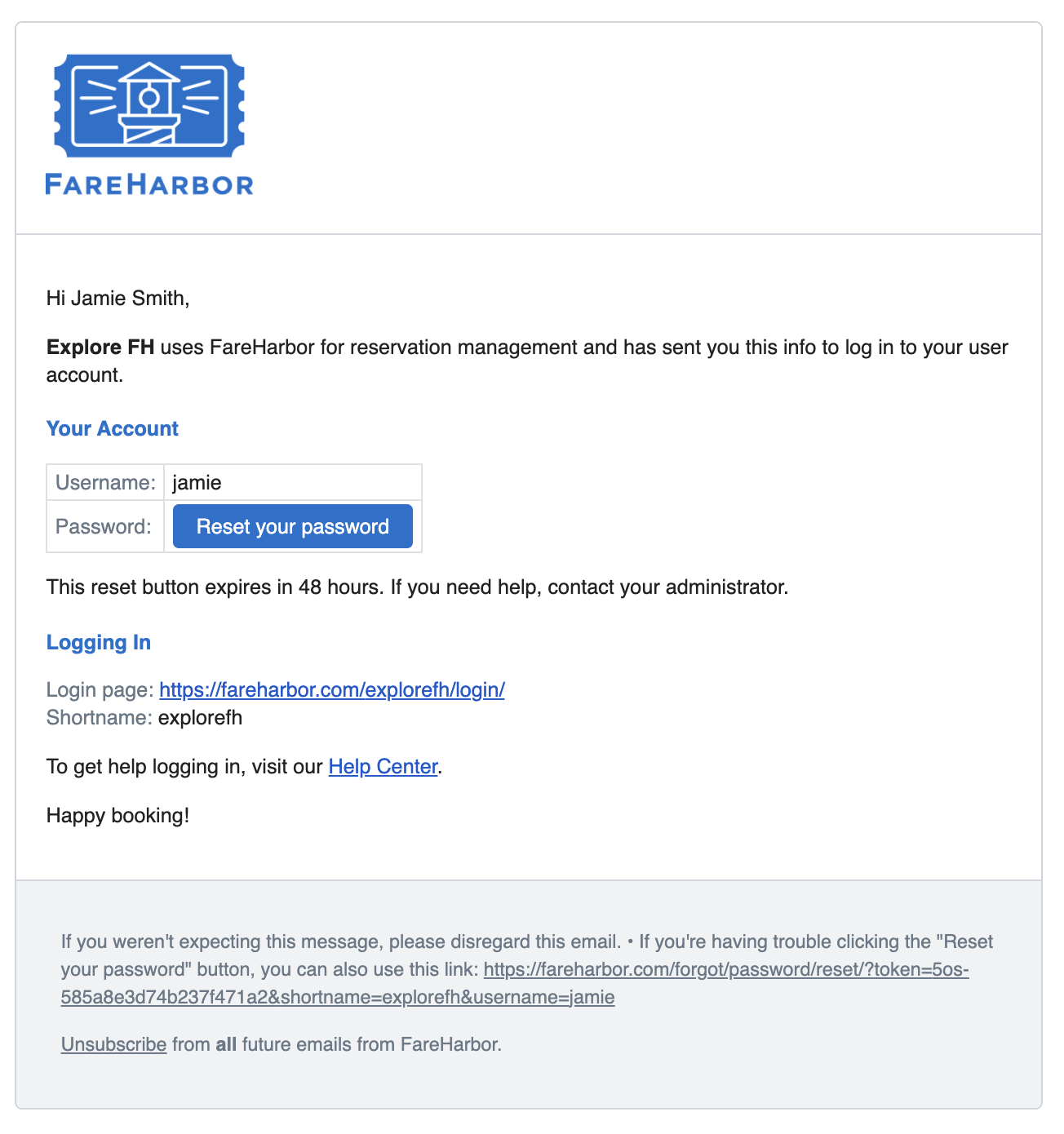The image size is (1064, 1134).
Task: Click the Unsubscribe link
Action: point(113,1044)
